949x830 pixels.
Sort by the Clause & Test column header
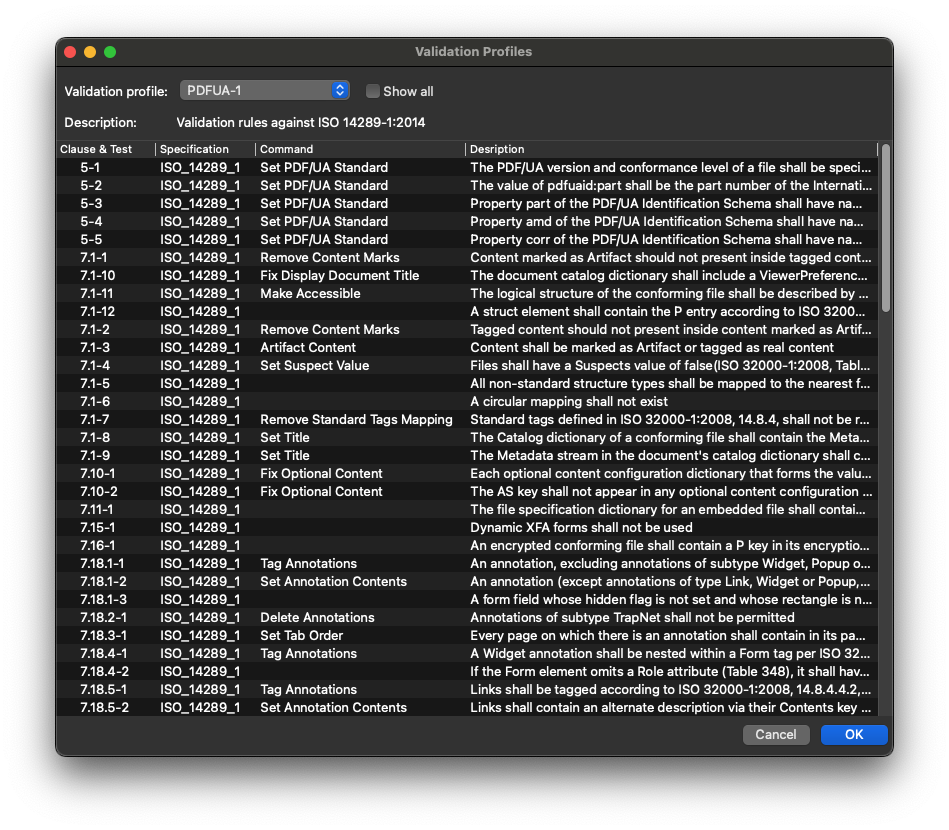pyautogui.click(x=106, y=149)
